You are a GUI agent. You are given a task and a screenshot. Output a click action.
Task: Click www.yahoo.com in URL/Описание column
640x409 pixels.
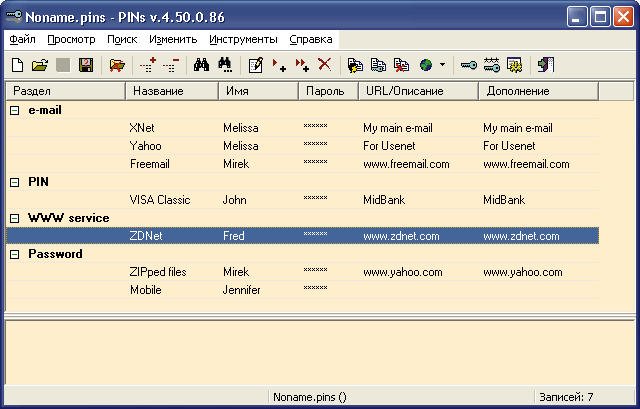[402, 272]
